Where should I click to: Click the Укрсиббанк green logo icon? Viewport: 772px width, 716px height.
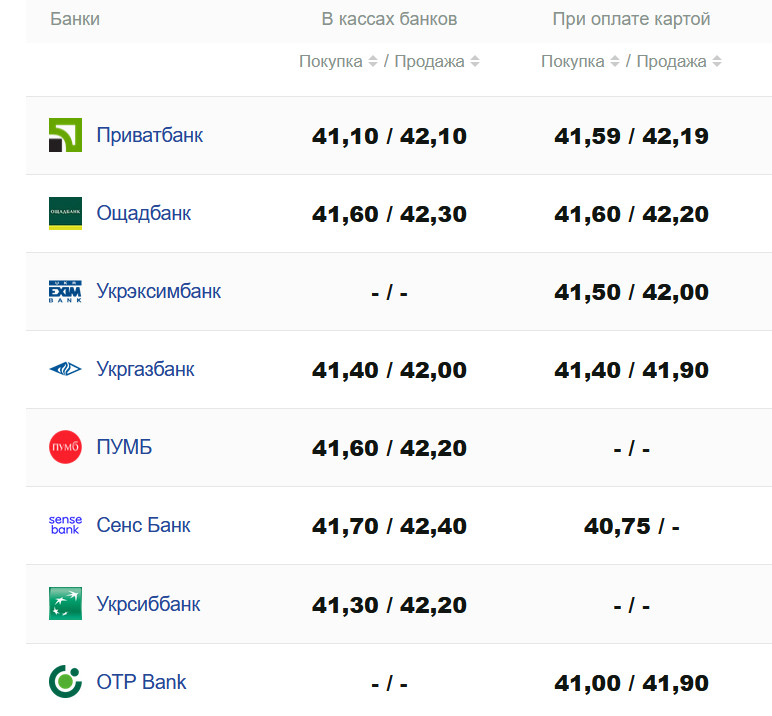click(65, 603)
